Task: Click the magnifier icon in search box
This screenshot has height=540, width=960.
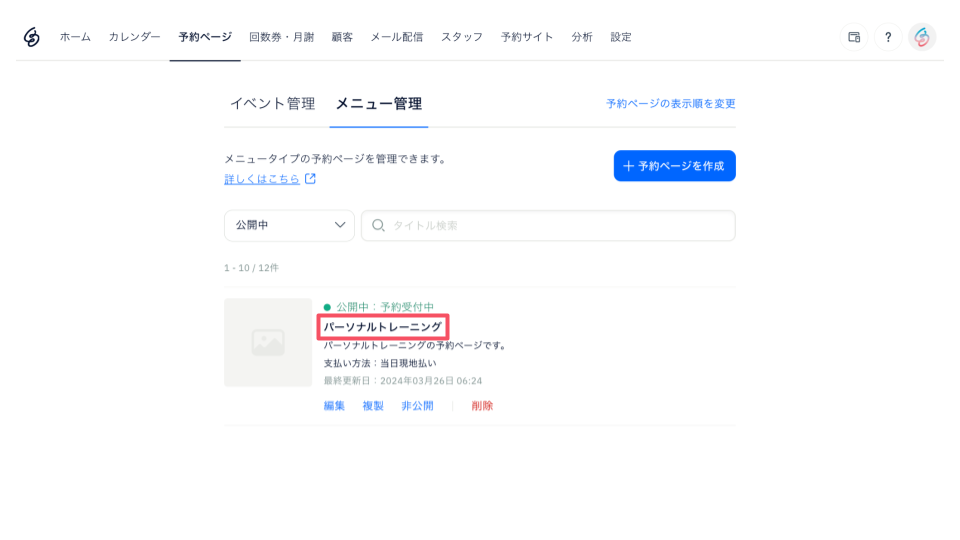Action: [x=378, y=225]
